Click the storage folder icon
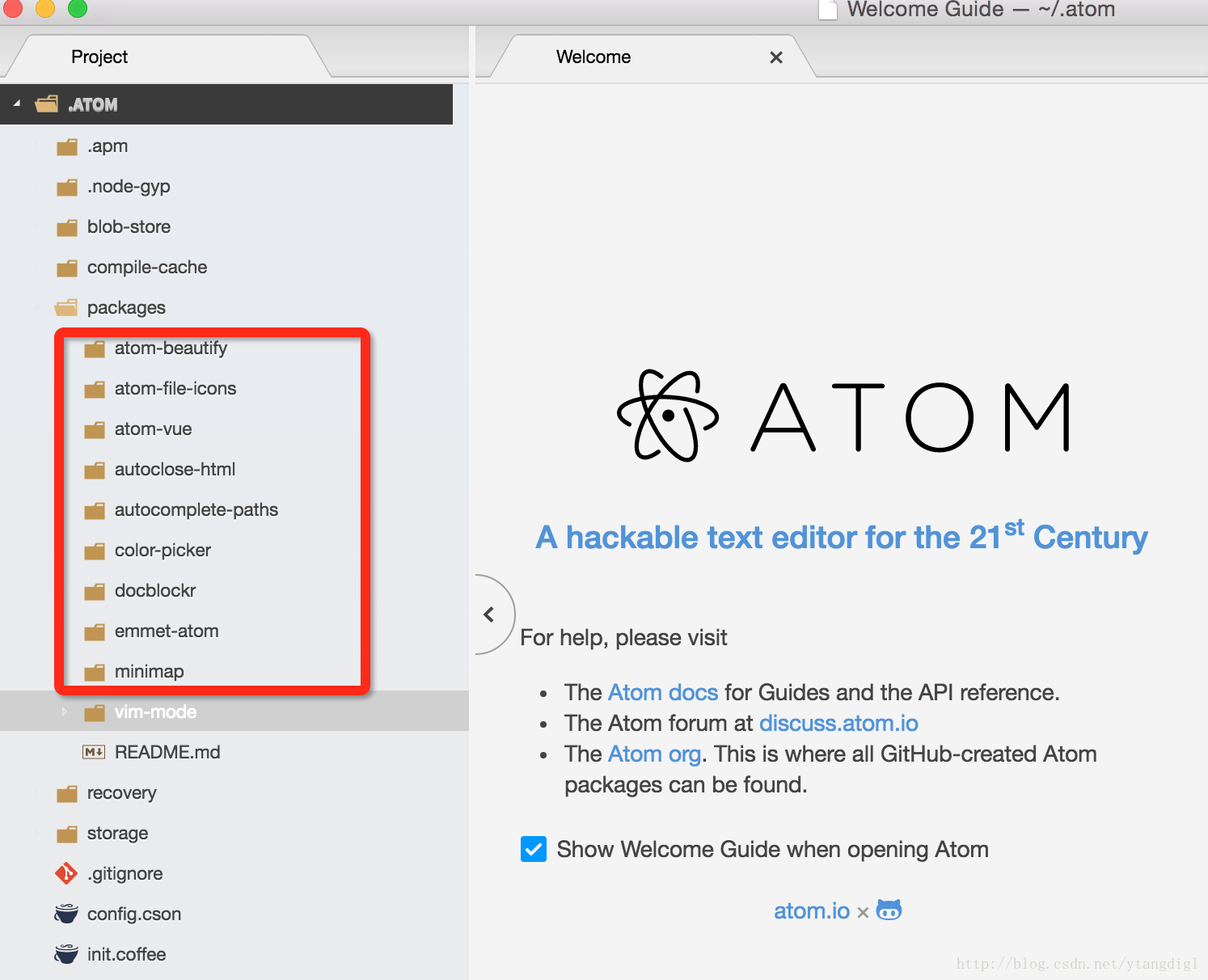 click(67, 834)
